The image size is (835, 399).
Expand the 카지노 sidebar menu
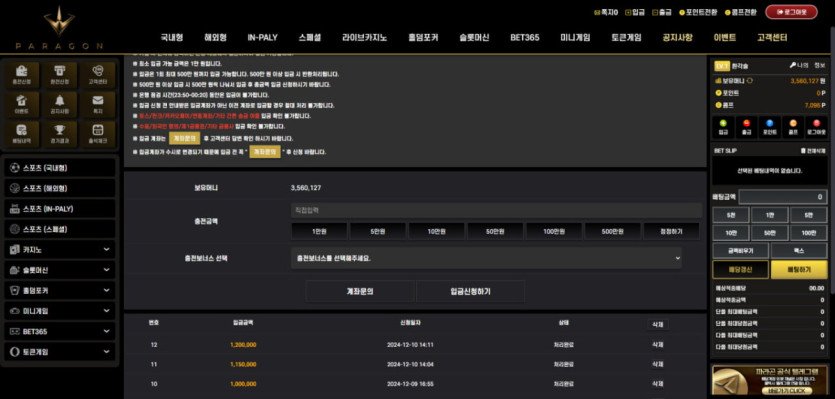(x=60, y=249)
